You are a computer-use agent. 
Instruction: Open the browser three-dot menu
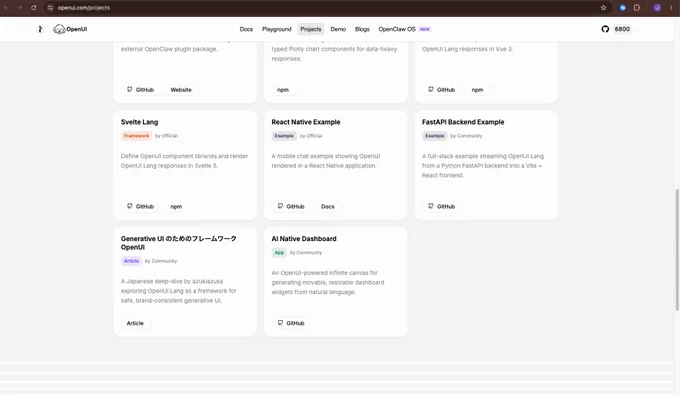coord(671,7)
